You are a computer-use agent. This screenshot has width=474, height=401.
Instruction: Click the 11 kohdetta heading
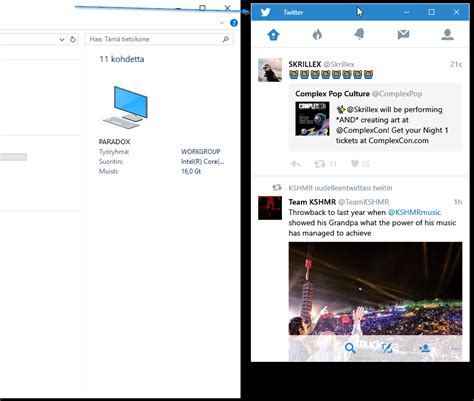(x=122, y=59)
